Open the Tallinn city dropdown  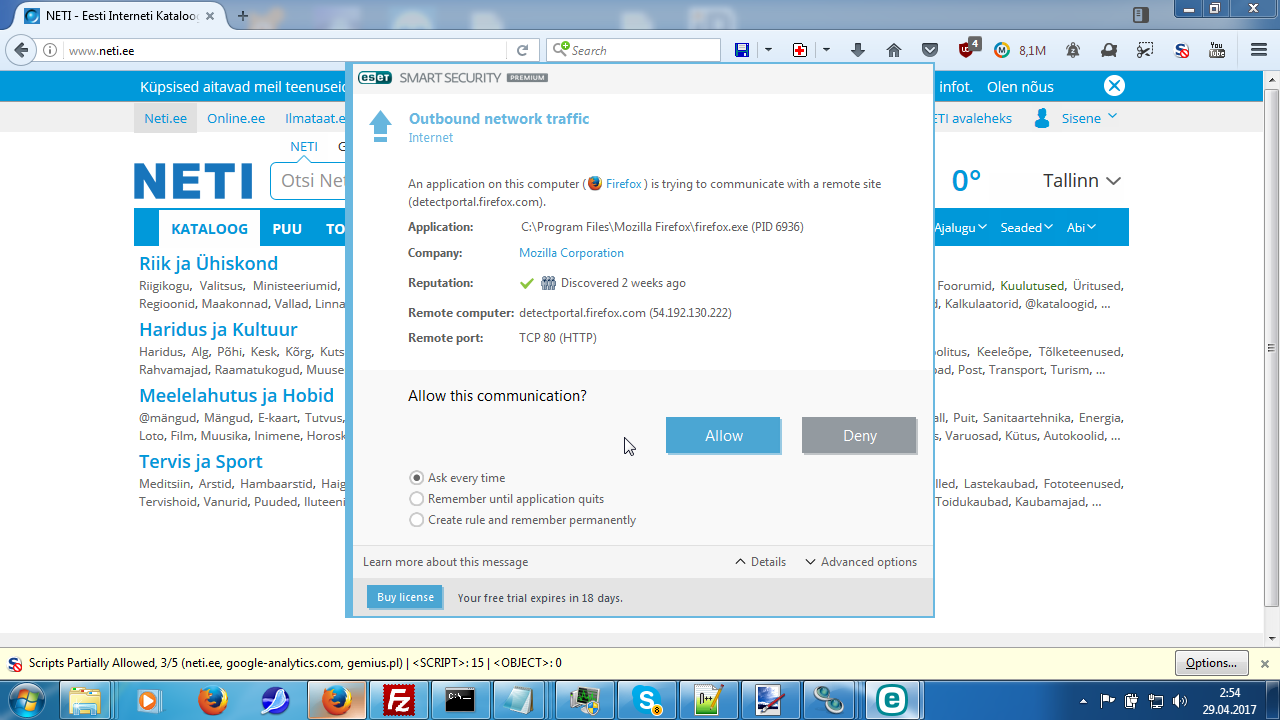(x=1082, y=181)
